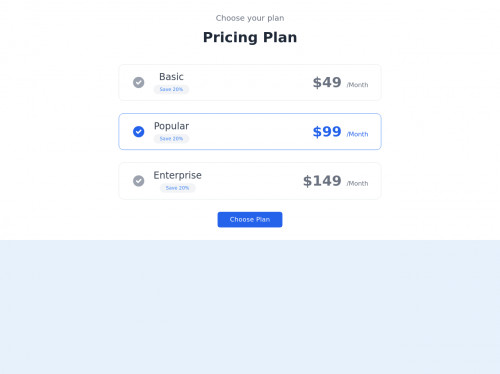This screenshot has height=374, width=500.
Task: Click the Choose Plan button
Action: pyautogui.click(x=250, y=220)
